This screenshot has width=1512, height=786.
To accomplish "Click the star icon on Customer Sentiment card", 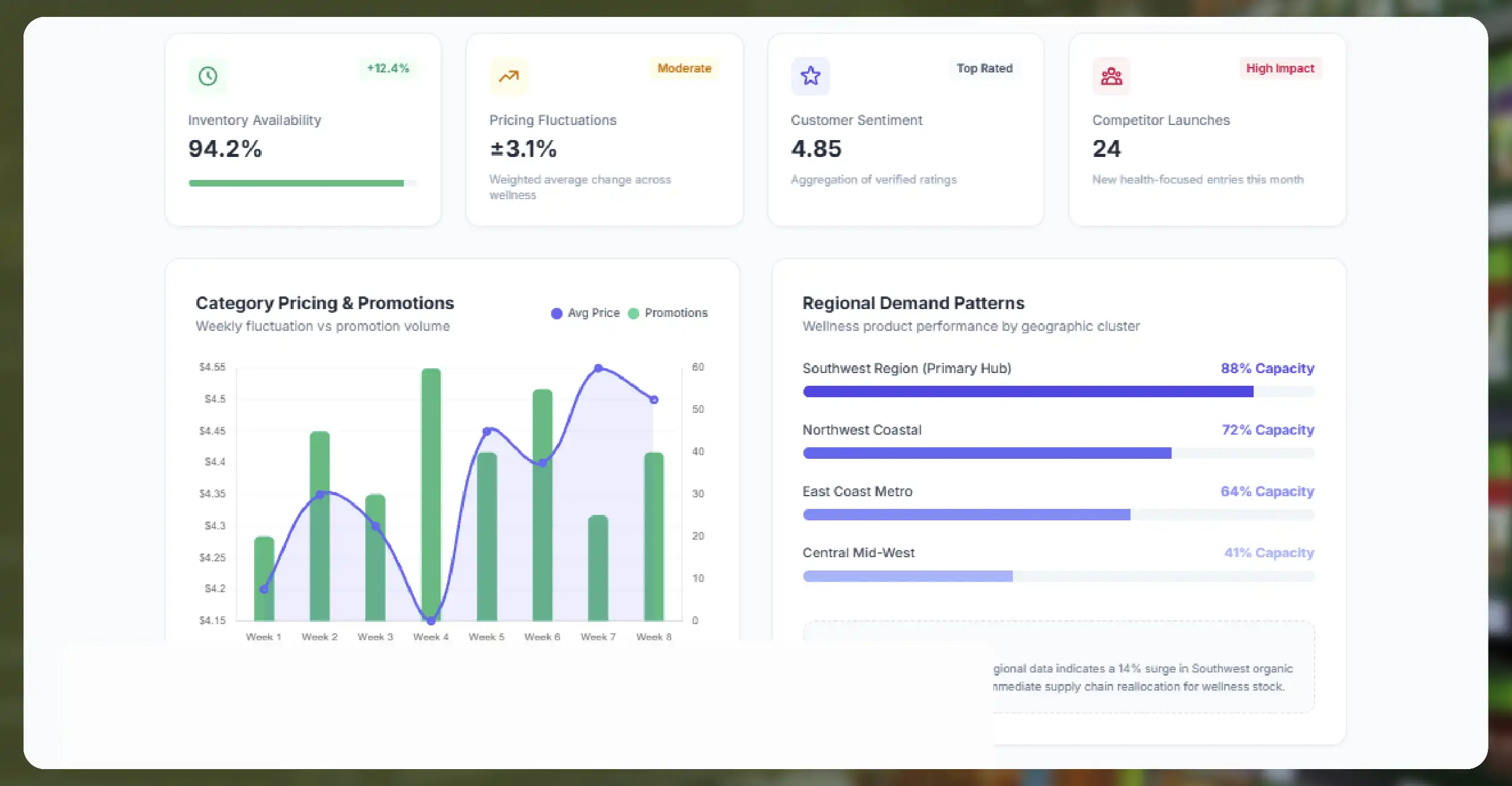I will coord(810,76).
